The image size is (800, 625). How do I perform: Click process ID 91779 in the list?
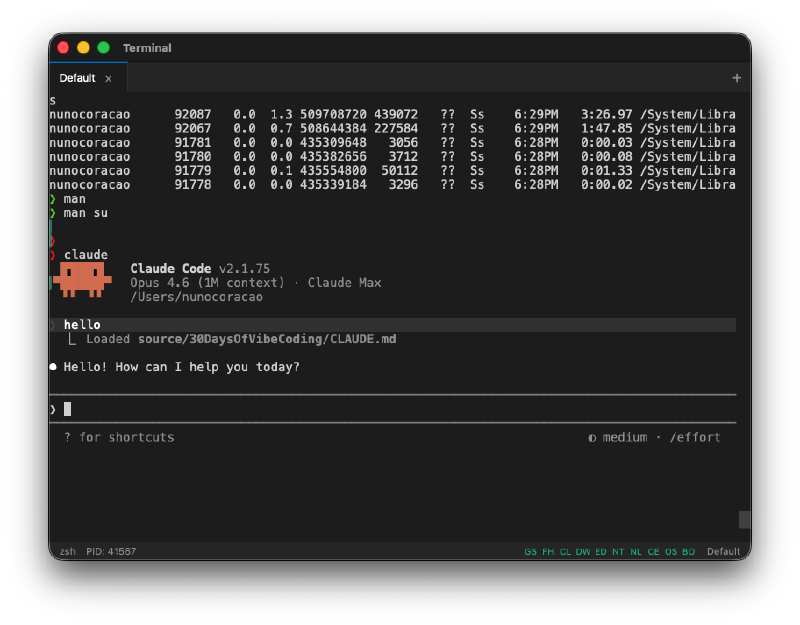(x=192, y=170)
